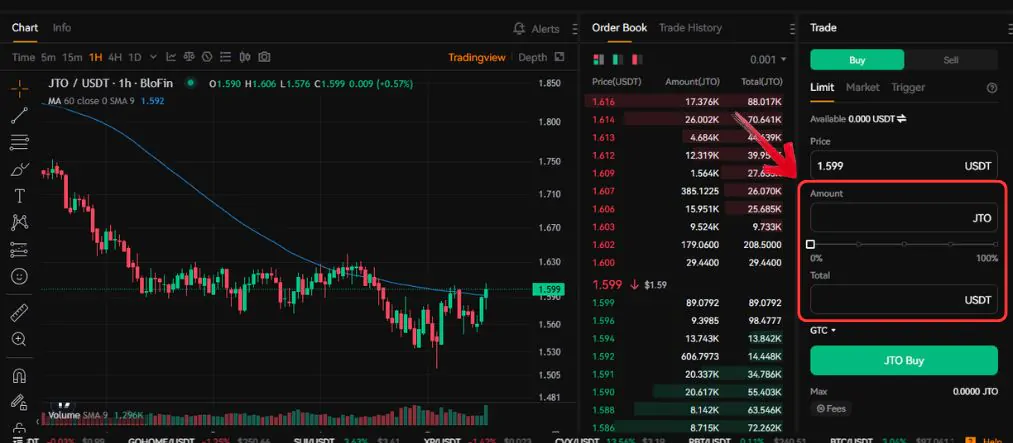Image resolution: width=1013 pixels, height=443 pixels.
Task: Open the chart patterns tool
Action: click(x=19, y=223)
